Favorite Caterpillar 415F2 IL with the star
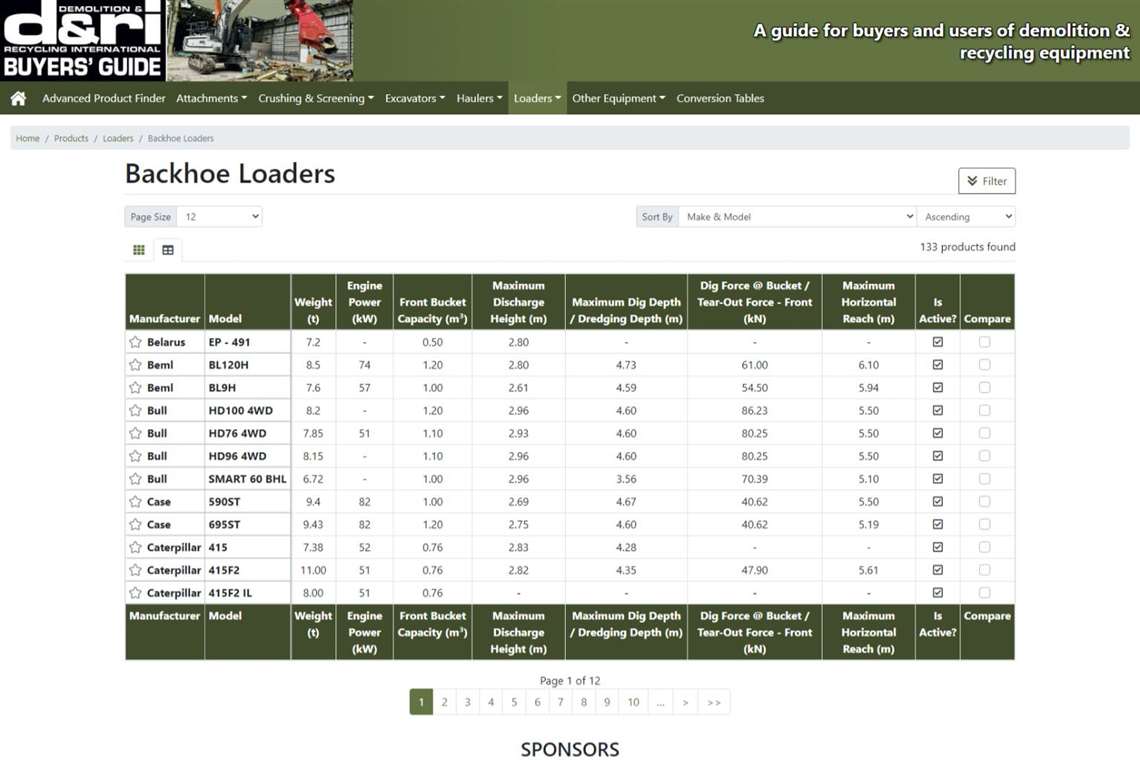 (135, 593)
